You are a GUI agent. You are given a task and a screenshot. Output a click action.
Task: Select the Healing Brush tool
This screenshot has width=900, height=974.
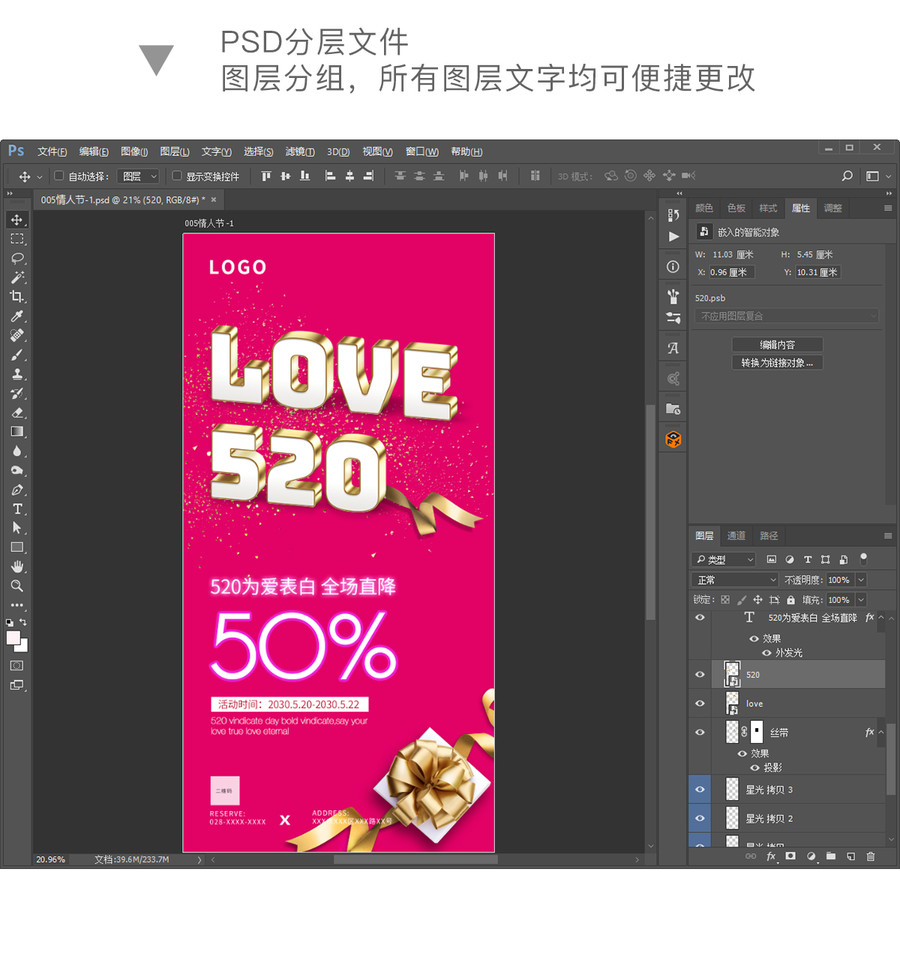click(17, 335)
